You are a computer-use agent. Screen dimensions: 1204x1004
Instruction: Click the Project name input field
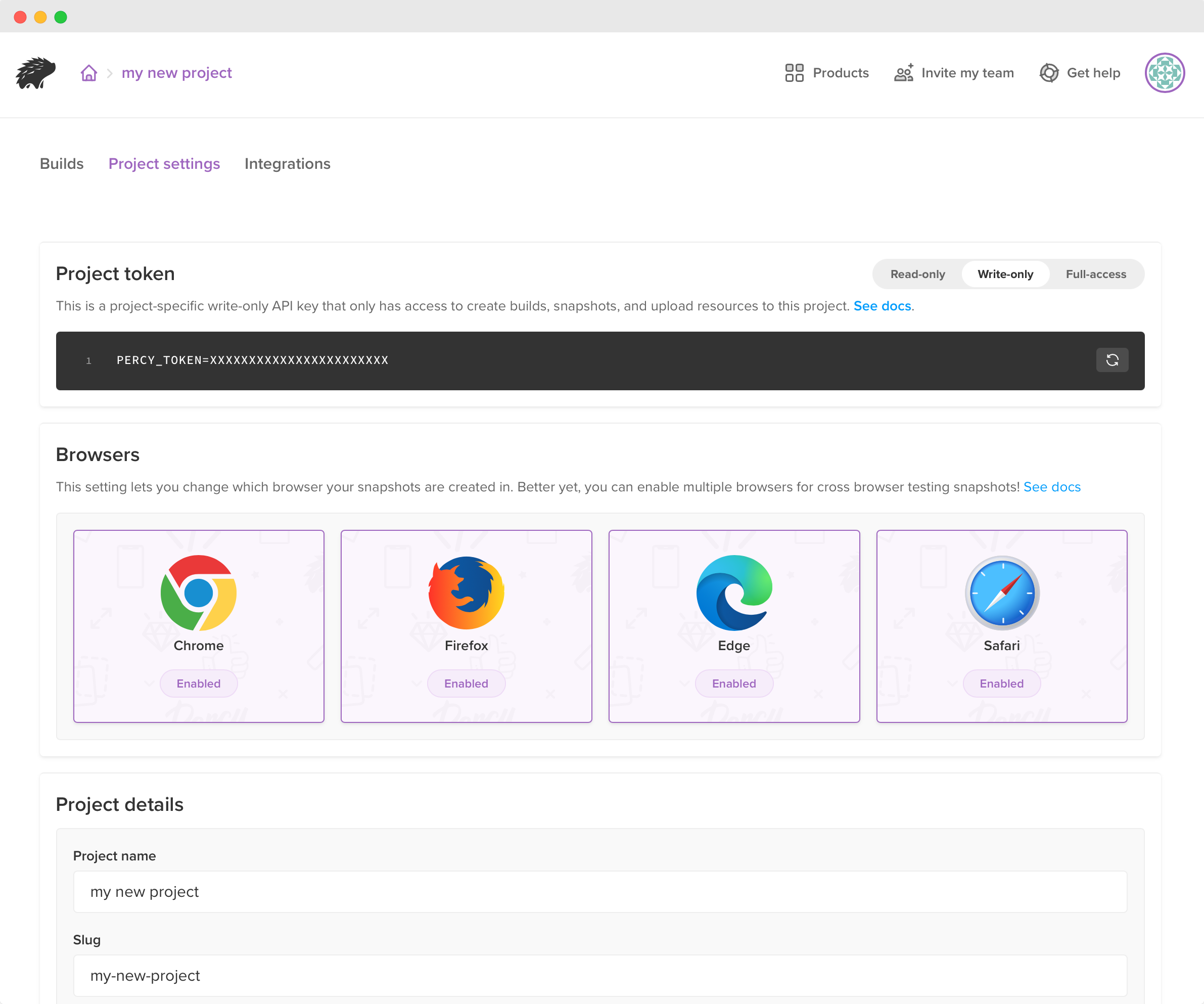[599, 892]
